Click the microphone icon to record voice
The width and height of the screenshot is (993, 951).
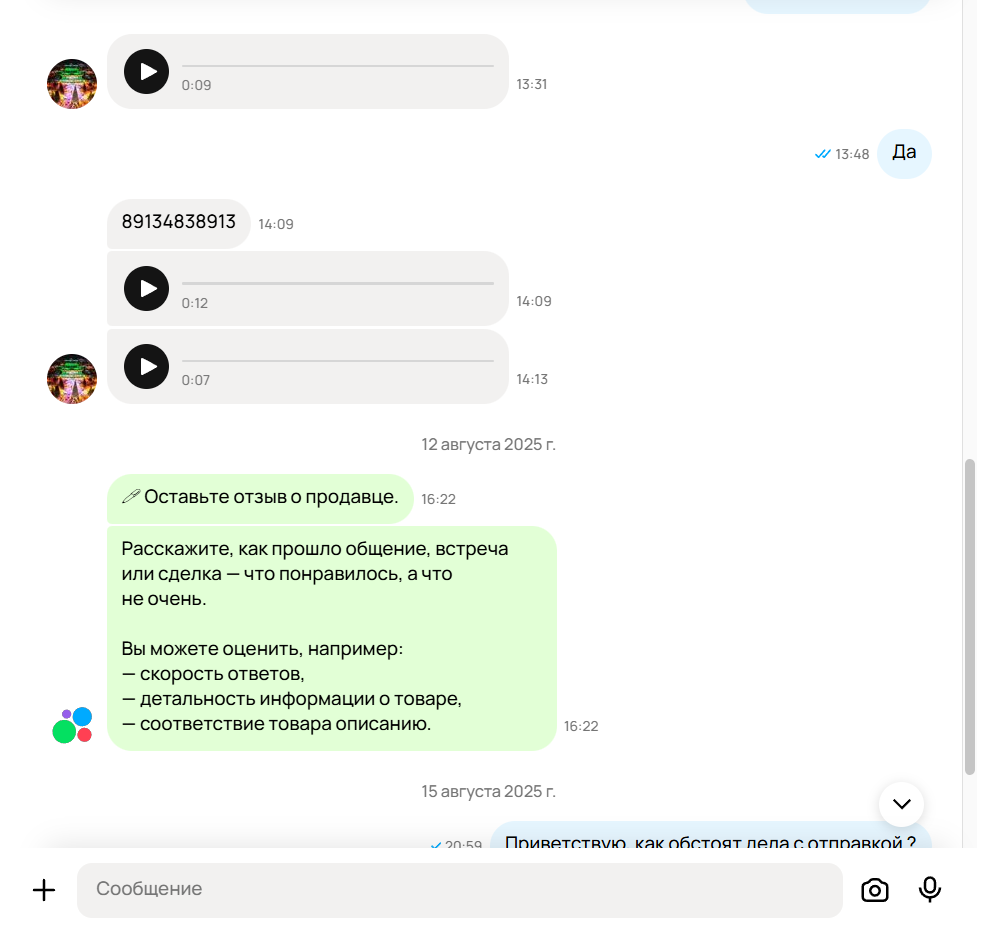(930, 890)
